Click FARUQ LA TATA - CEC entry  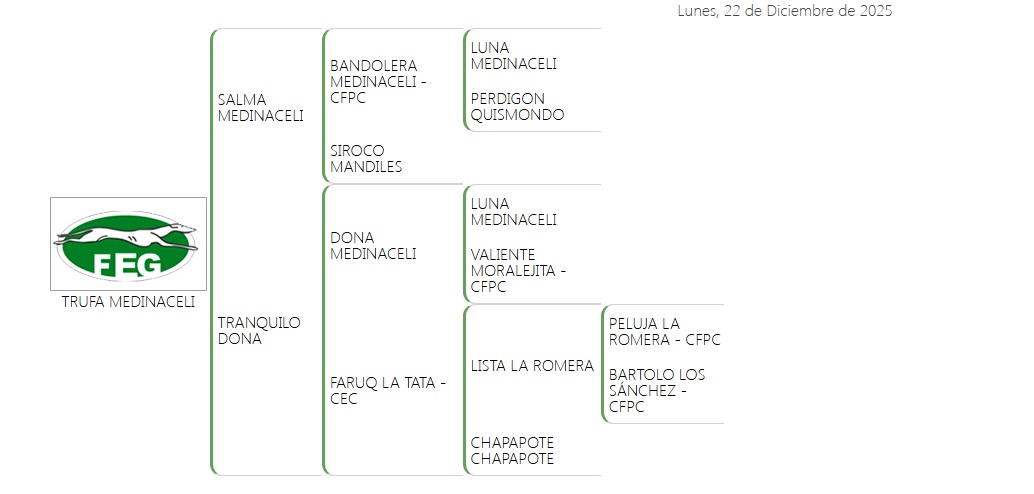click(x=388, y=390)
